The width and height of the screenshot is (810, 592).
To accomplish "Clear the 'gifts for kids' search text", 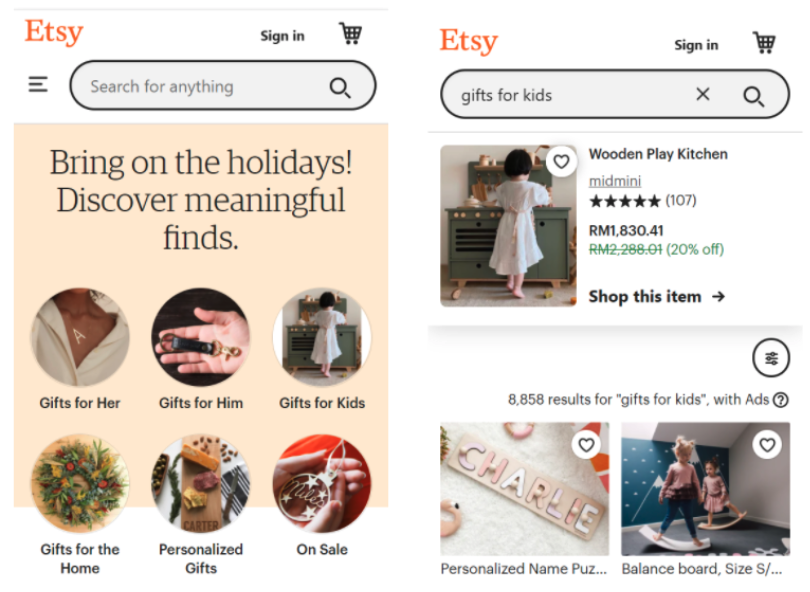I will point(703,95).
